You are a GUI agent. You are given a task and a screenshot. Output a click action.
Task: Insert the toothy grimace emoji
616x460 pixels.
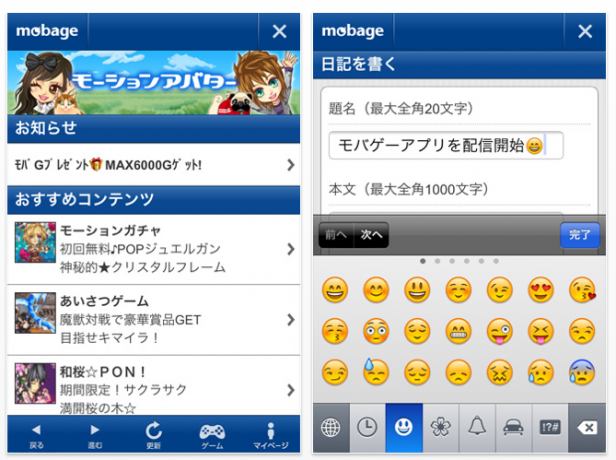(458, 331)
